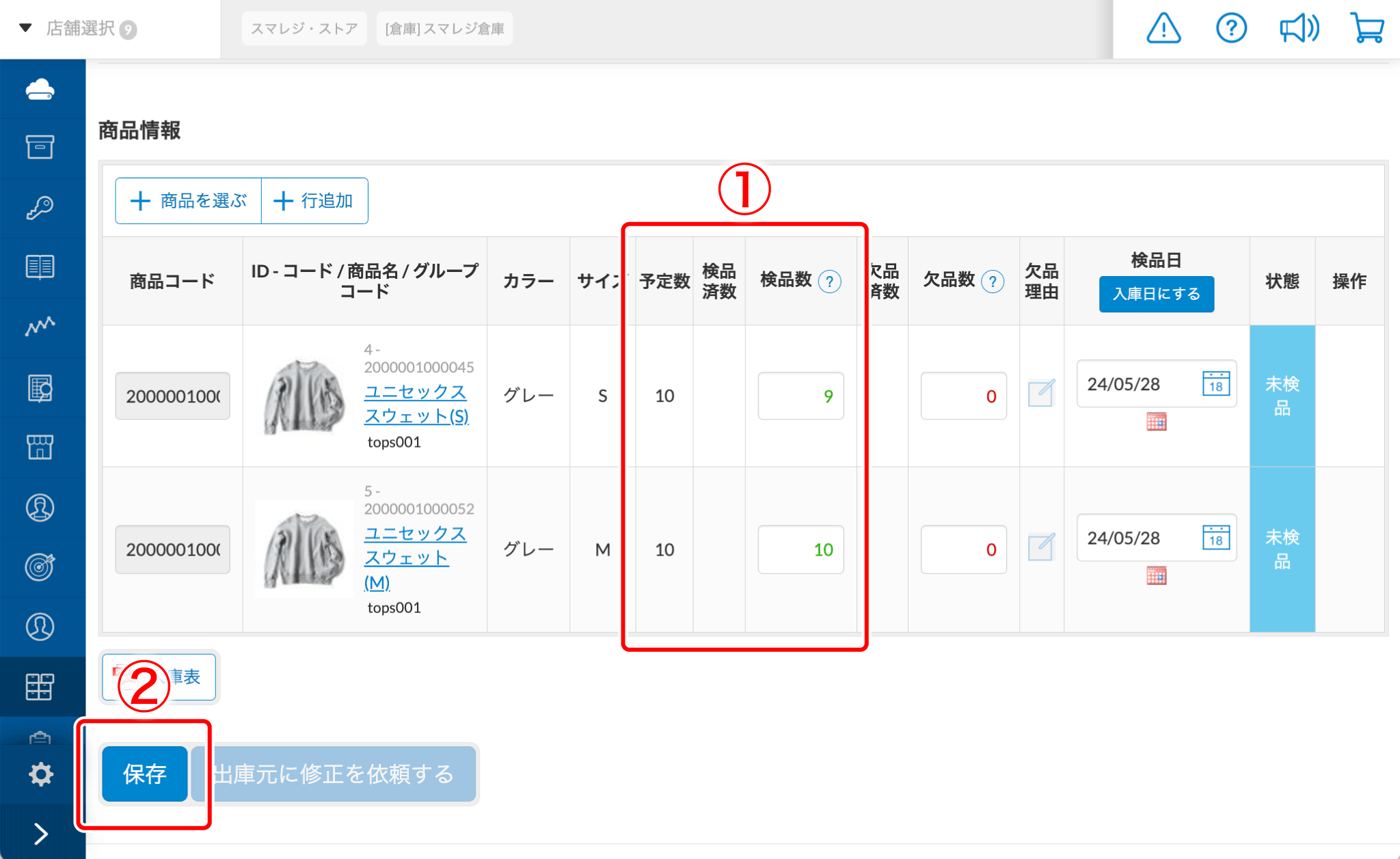Open the 検品数 help tooltip icon
Screen dimensions: 1400x859
pos(829,281)
